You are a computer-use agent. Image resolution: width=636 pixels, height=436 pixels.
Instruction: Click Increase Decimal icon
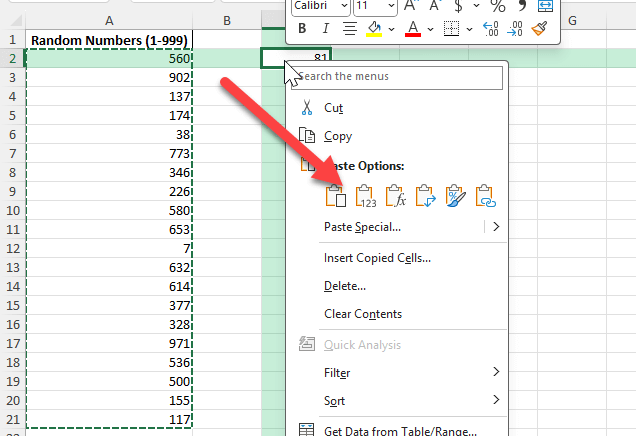tap(490, 29)
